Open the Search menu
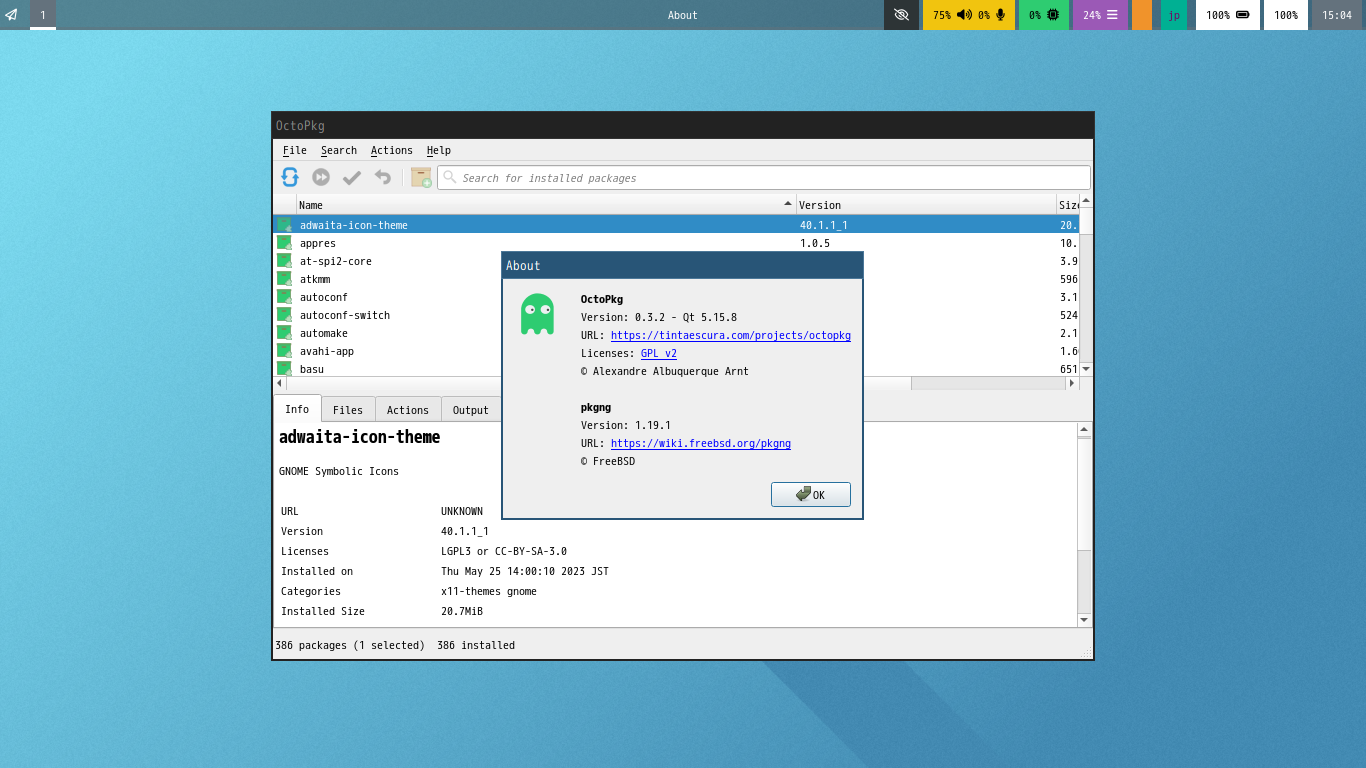 tap(339, 150)
